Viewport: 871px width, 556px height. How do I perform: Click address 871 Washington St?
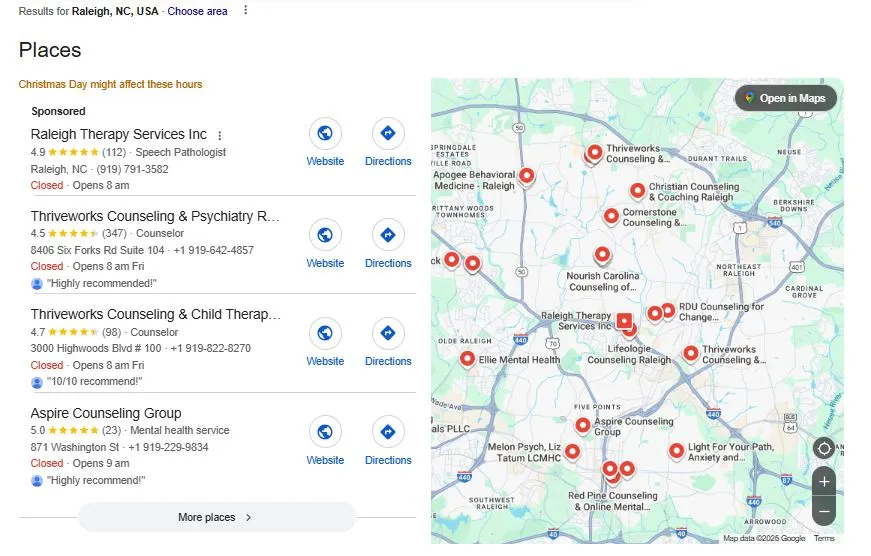(75, 447)
